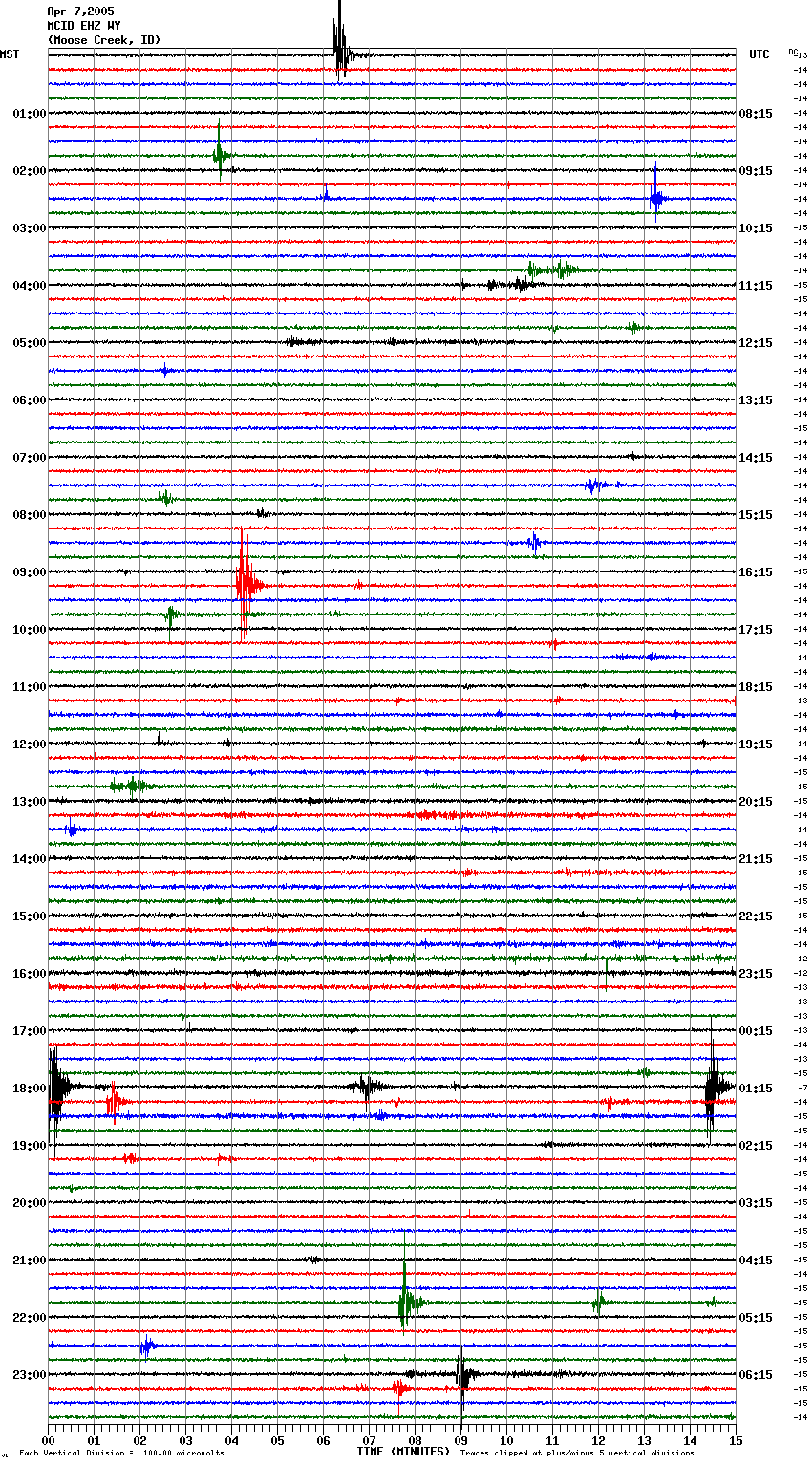Click the station code 'MCID EHZ WY'

point(84,26)
